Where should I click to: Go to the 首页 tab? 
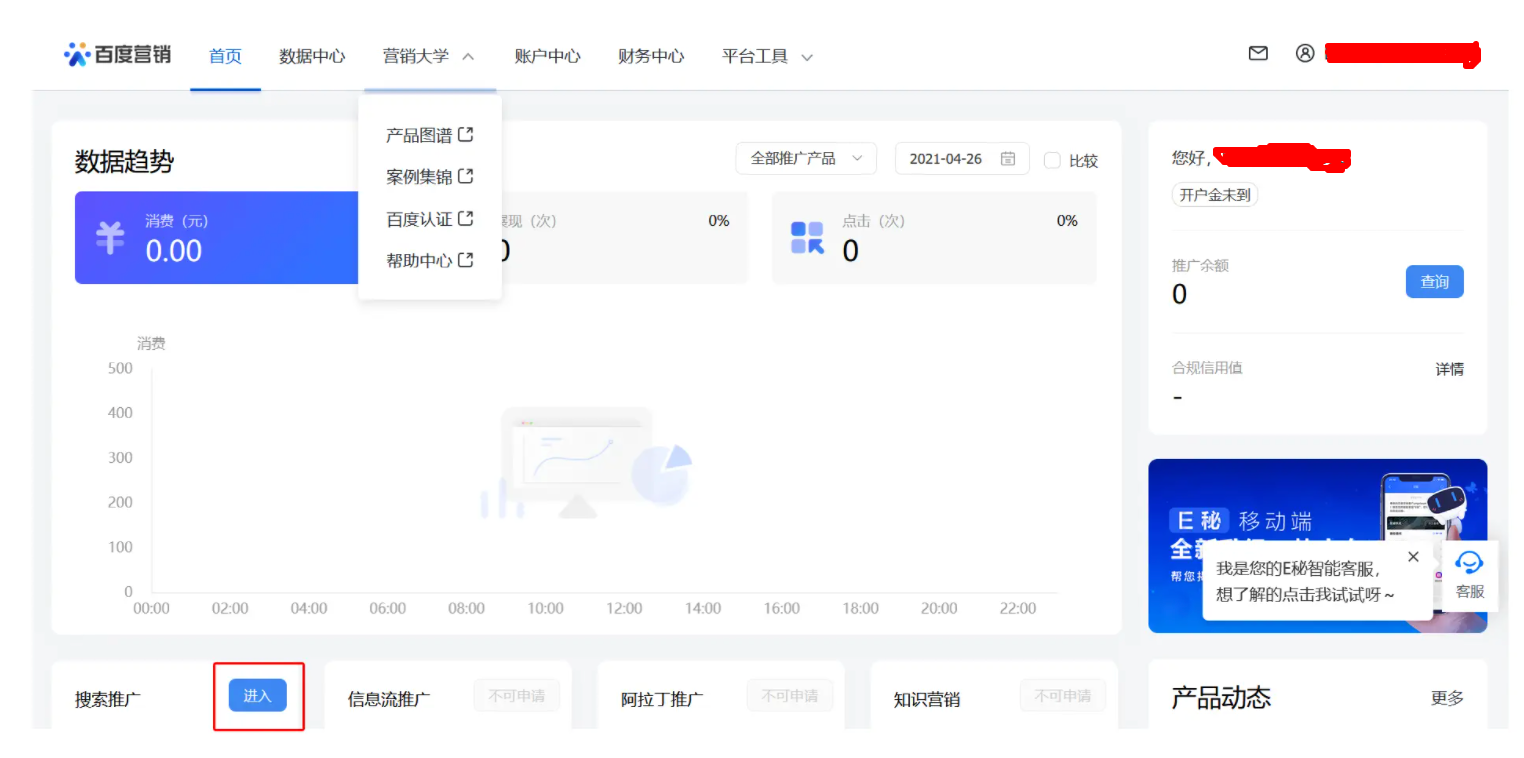225,56
